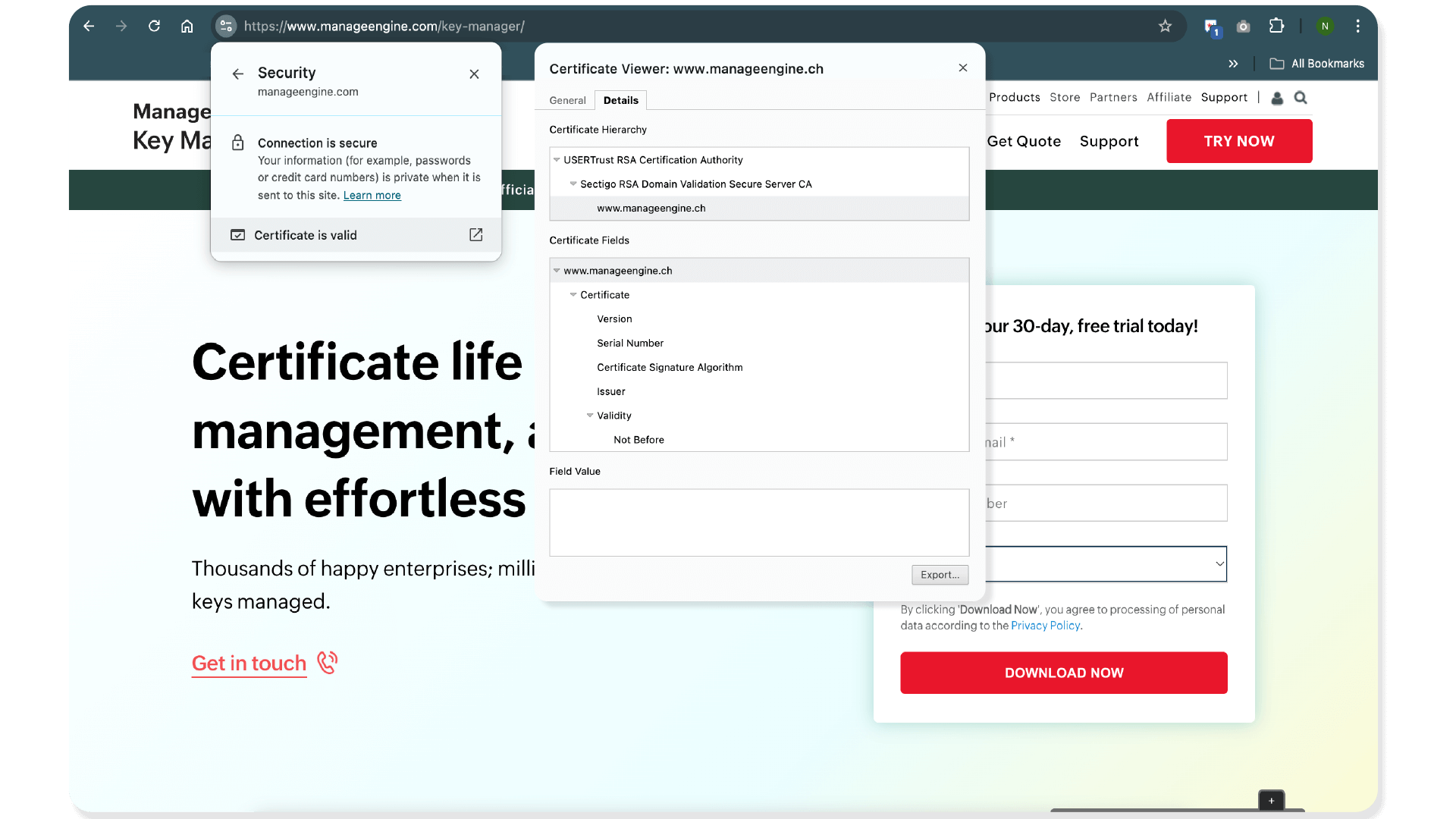Click the Export... button
The width and height of the screenshot is (1456, 819).
940,575
